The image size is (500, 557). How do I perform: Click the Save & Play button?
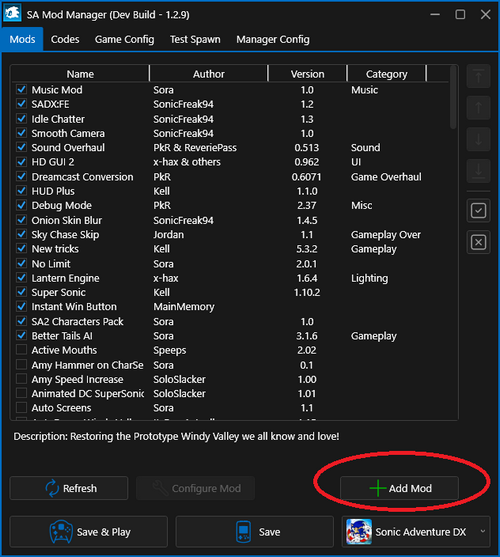(89, 531)
